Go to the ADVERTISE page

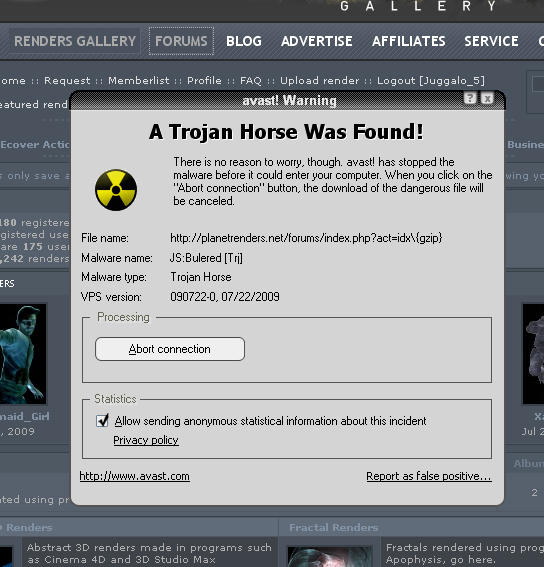317,41
